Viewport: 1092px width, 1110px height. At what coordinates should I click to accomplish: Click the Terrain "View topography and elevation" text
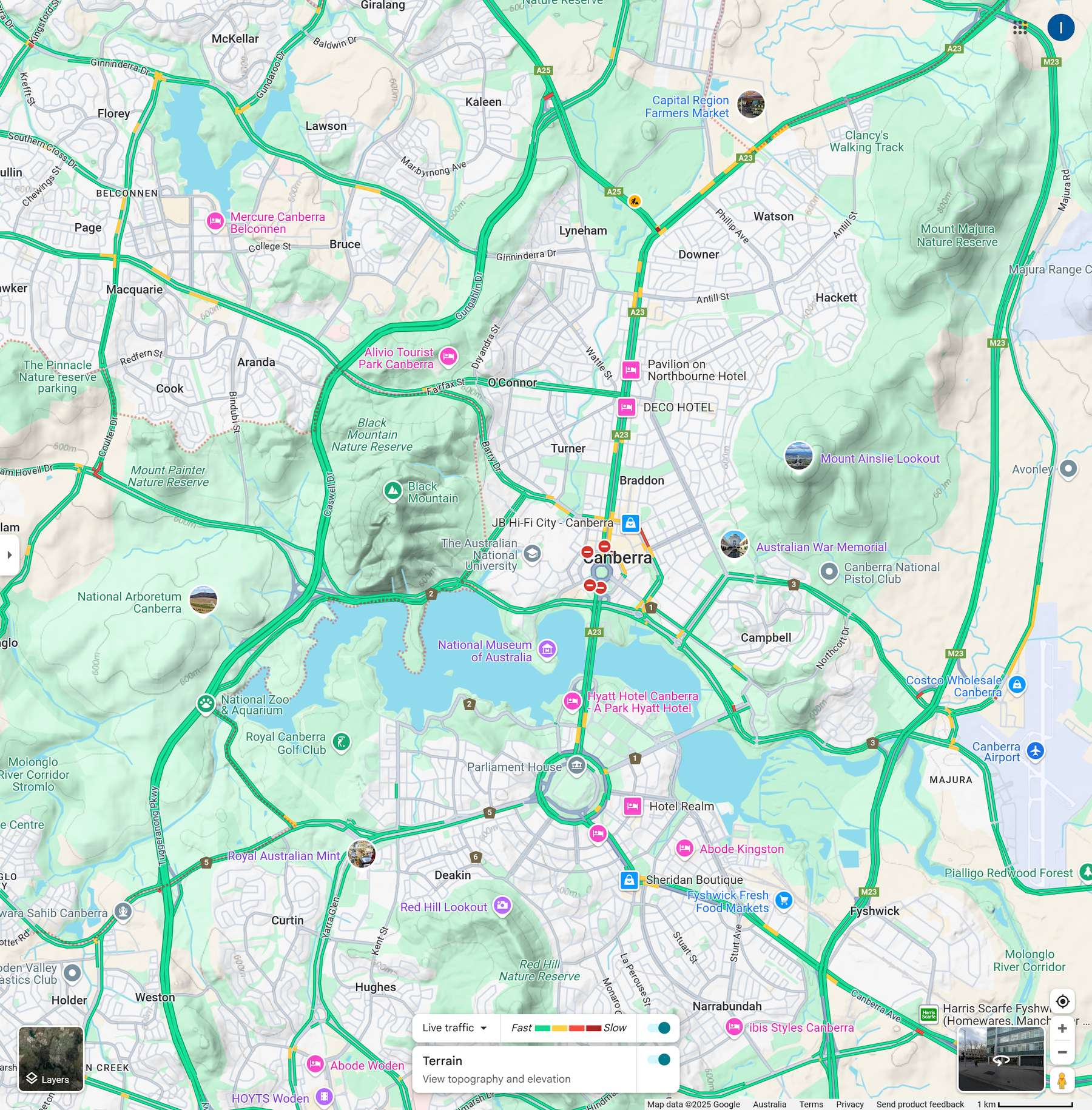click(496, 1079)
